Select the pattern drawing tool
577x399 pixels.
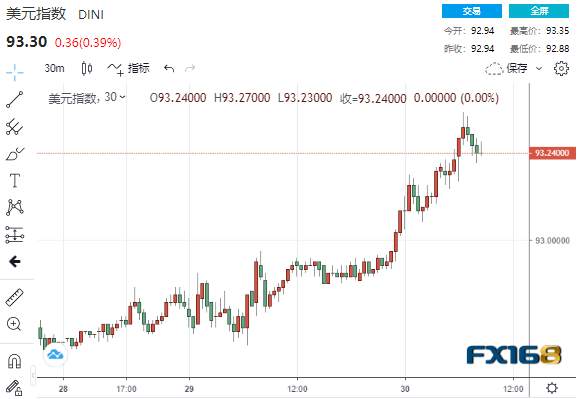15,207
